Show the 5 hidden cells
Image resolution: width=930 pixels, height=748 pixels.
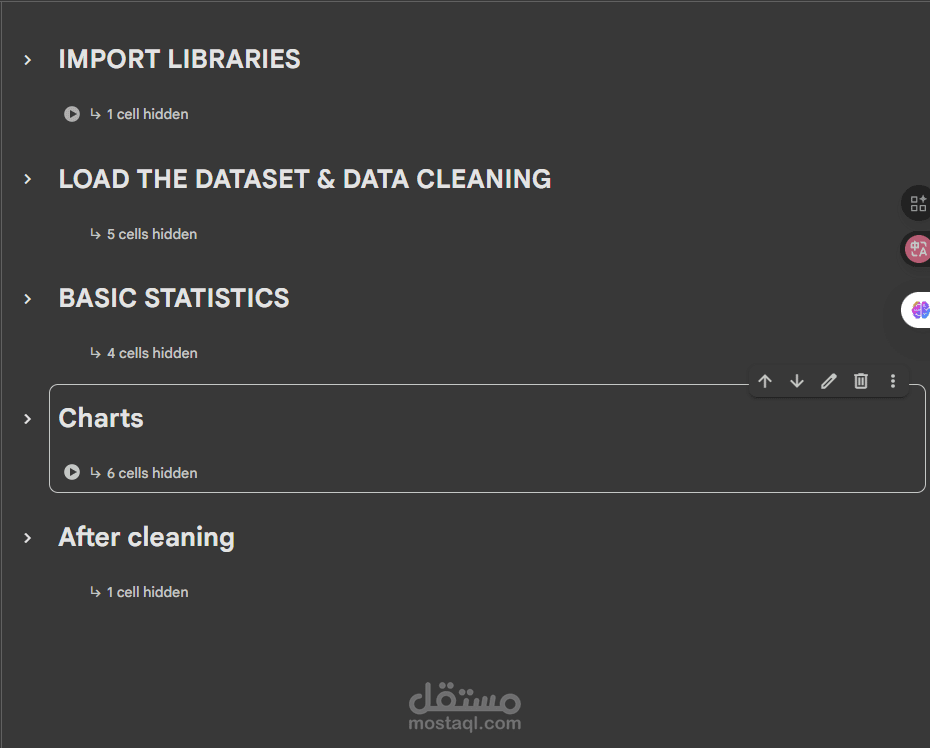[151, 234]
